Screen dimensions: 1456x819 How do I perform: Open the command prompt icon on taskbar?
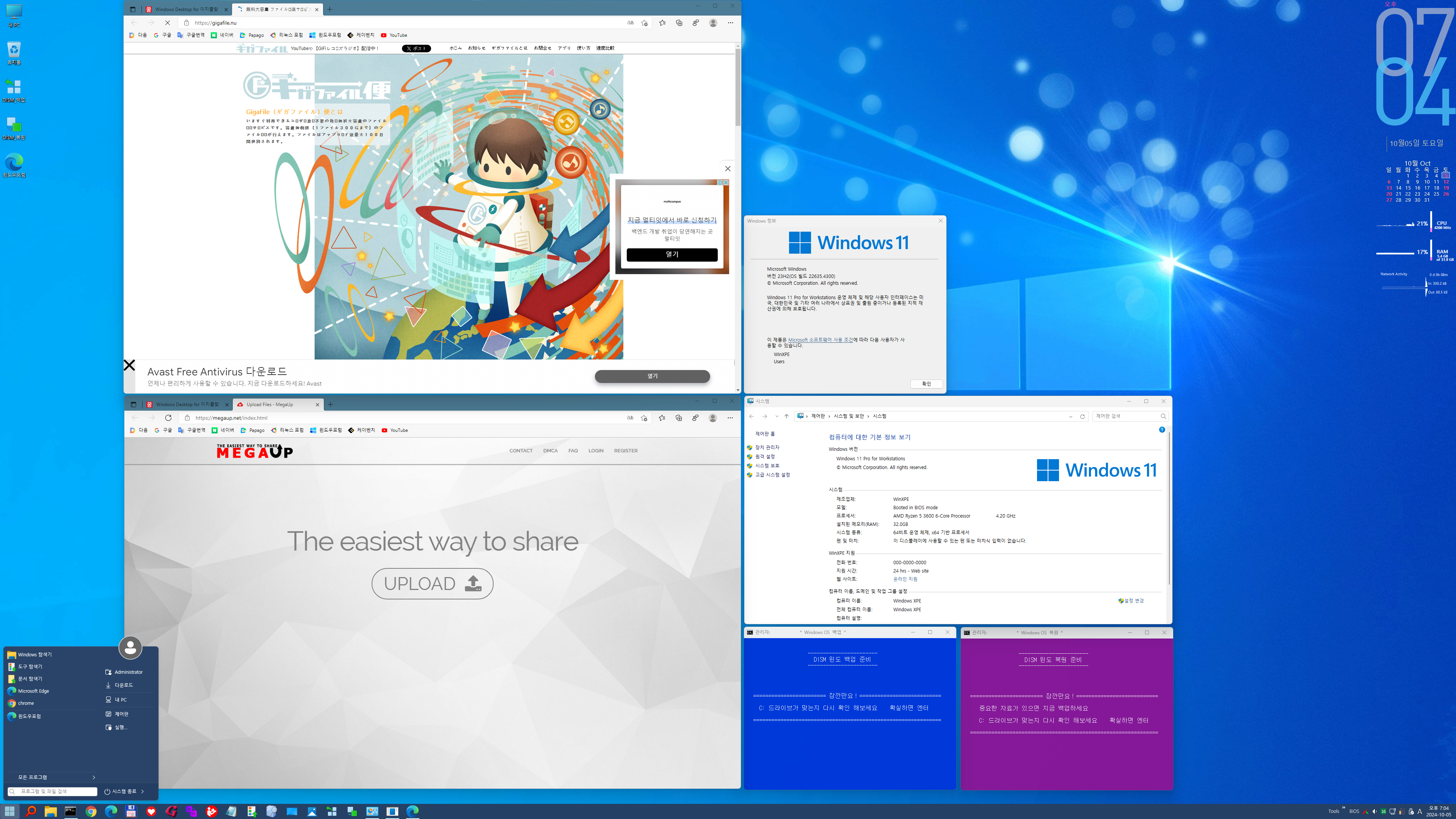click(x=71, y=811)
